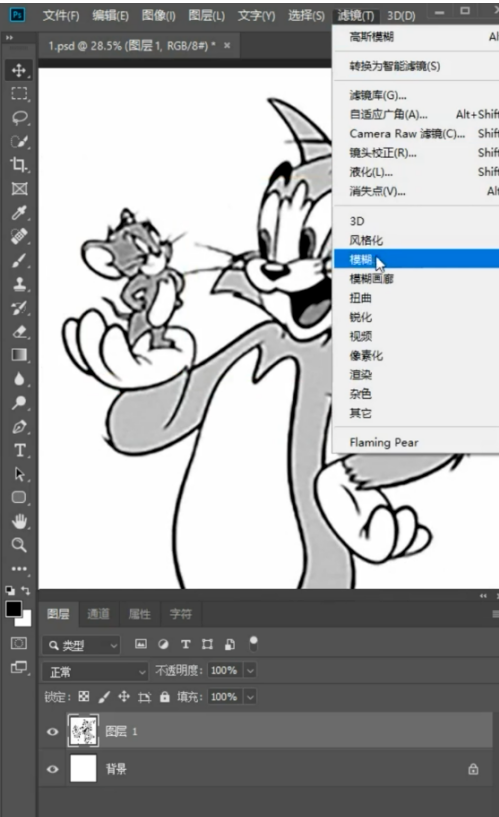
Task: Hide 图层 1 with its eye icon
Action: point(53,732)
